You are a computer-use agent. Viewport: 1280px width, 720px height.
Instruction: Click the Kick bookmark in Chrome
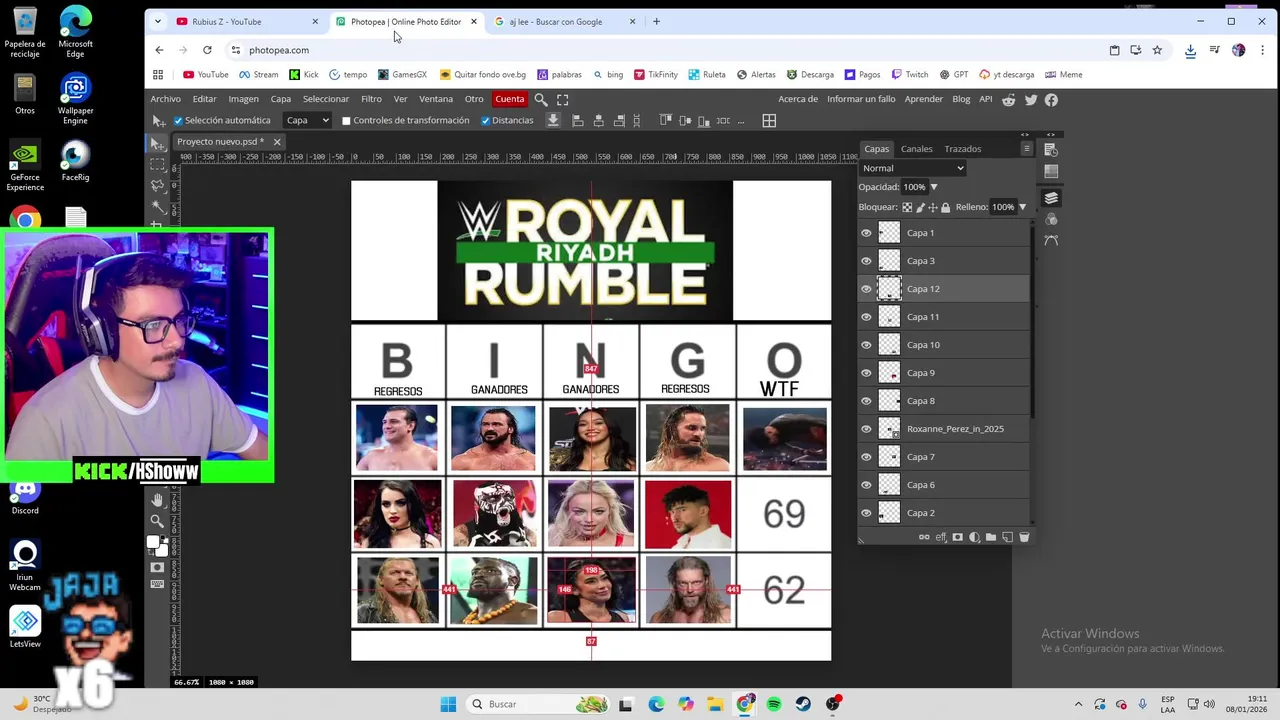[x=304, y=74]
